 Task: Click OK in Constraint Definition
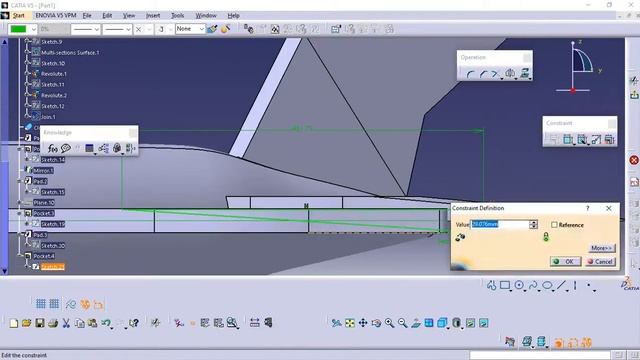(566, 262)
